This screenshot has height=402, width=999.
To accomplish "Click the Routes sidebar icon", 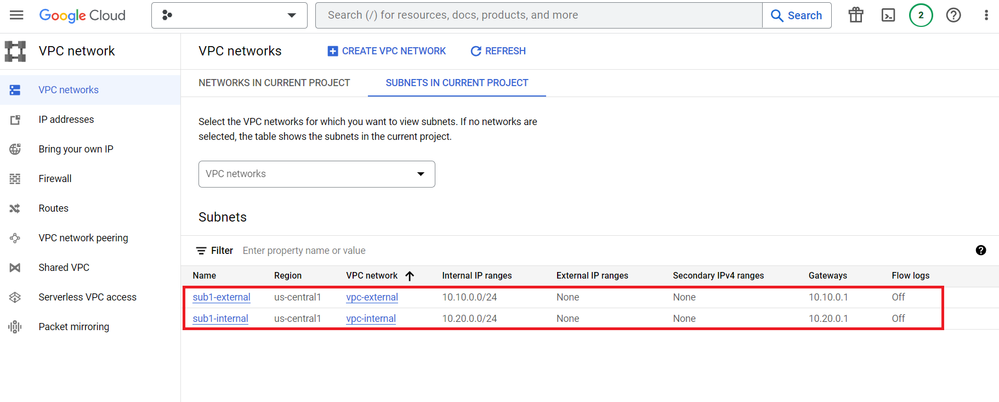I will coord(15,209).
